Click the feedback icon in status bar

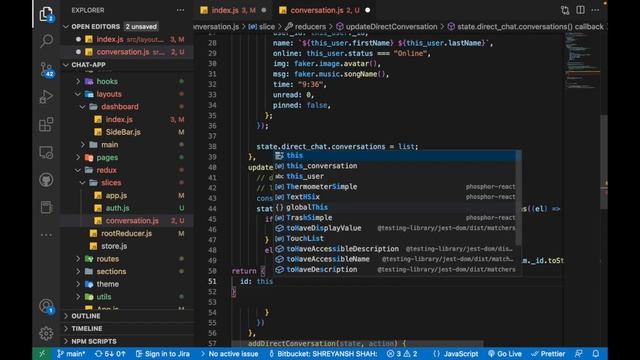579,354
